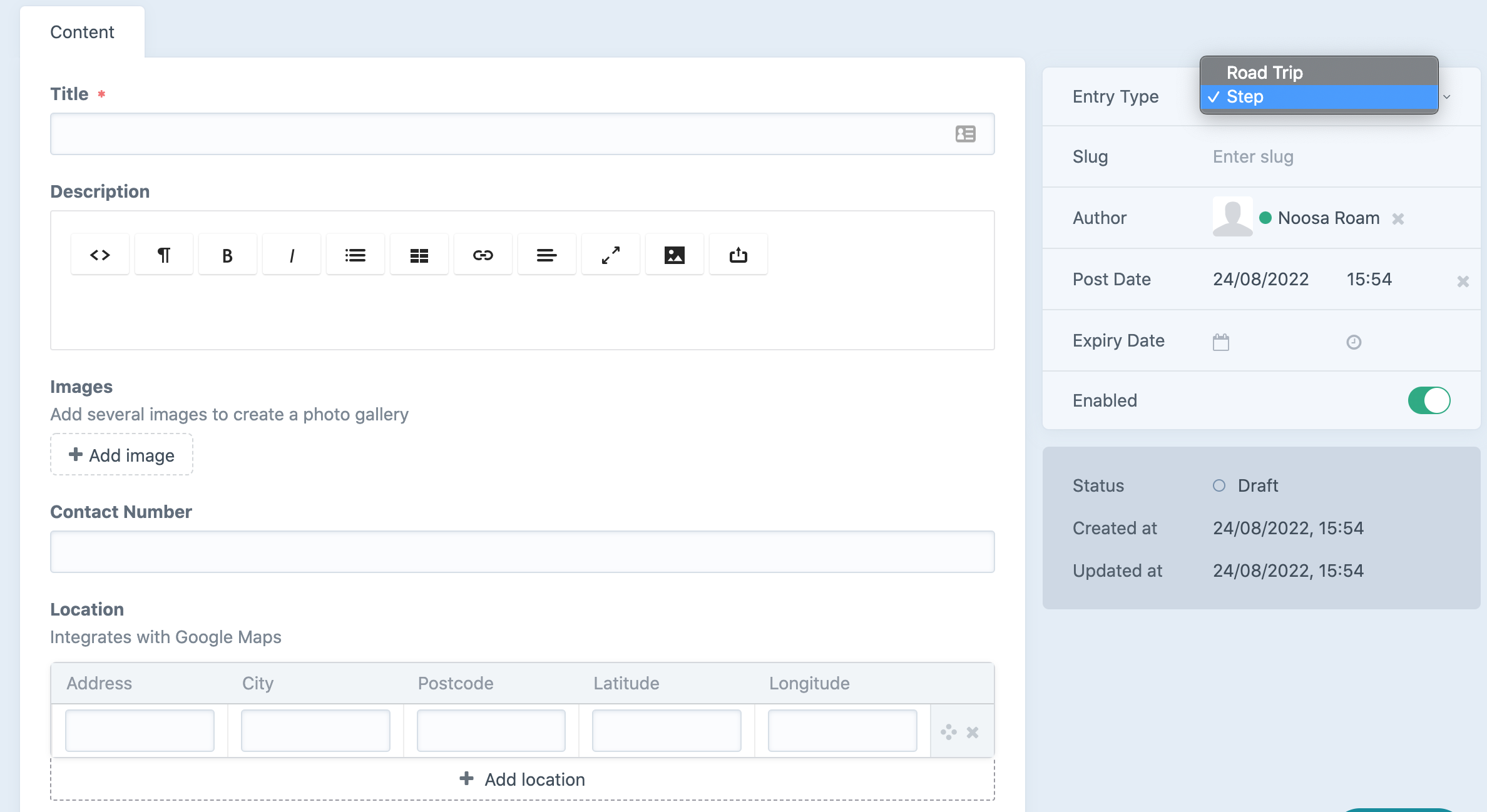Insert a table in Description
This screenshot has width=1487, height=812.
pos(419,255)
